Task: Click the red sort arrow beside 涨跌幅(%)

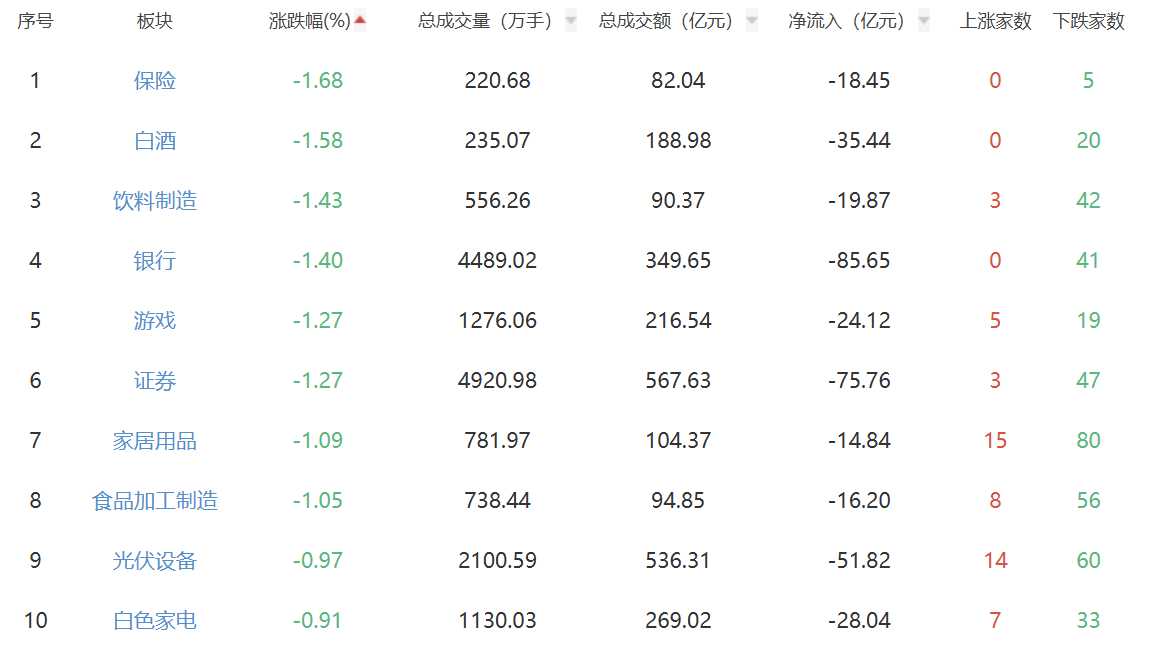Action: coord(360,20)
